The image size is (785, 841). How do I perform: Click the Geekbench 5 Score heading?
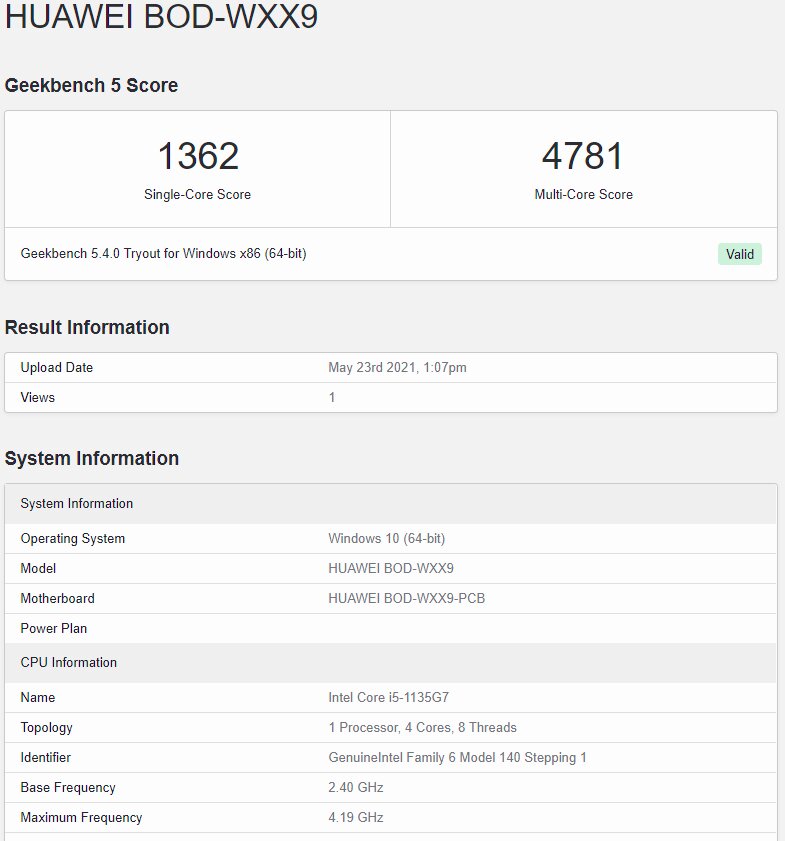tap(91, 85)
